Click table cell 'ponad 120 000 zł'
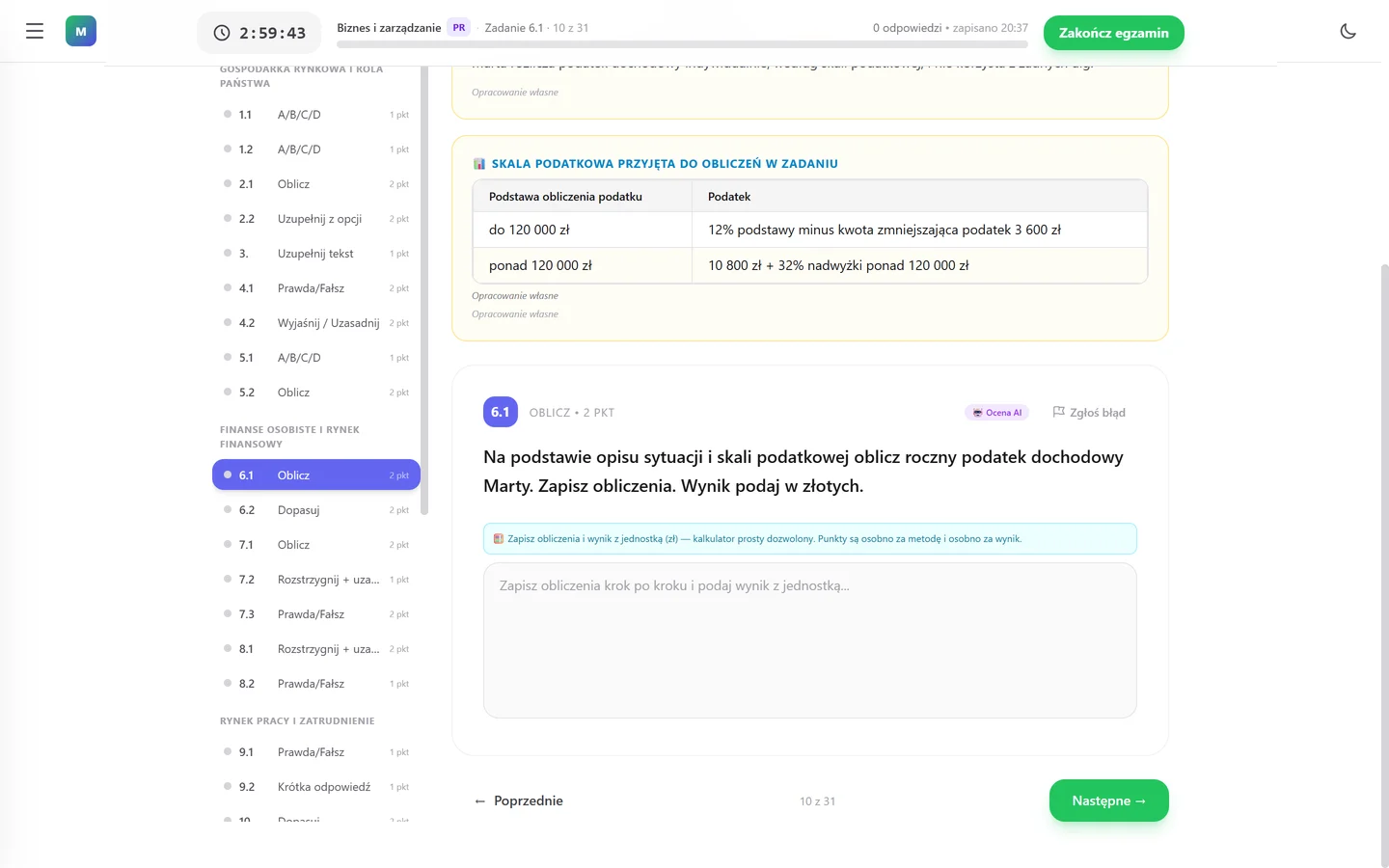The image size is (1389, 868). point(583,265)
